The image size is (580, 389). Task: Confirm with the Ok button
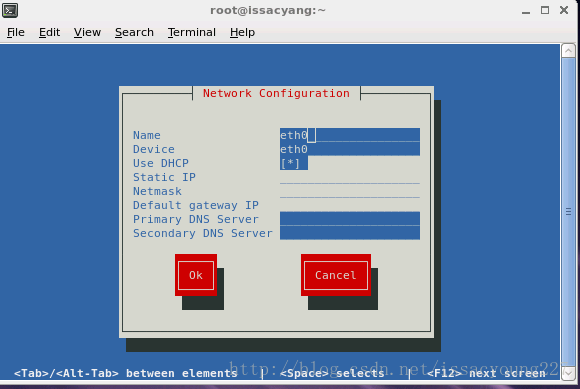(196, 275)
